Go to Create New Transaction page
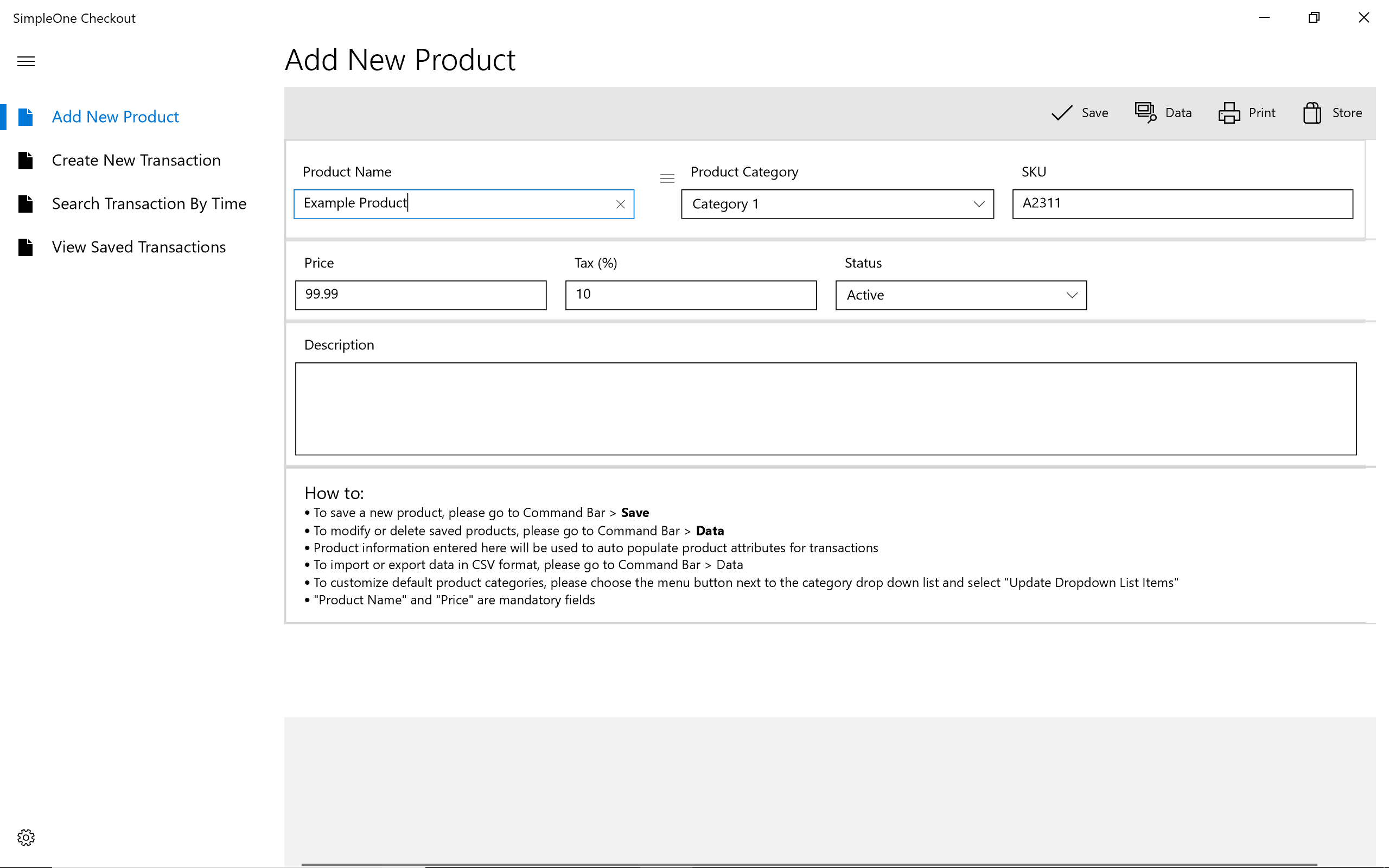This screenshot has height=868, width=1389. [136, 160]
